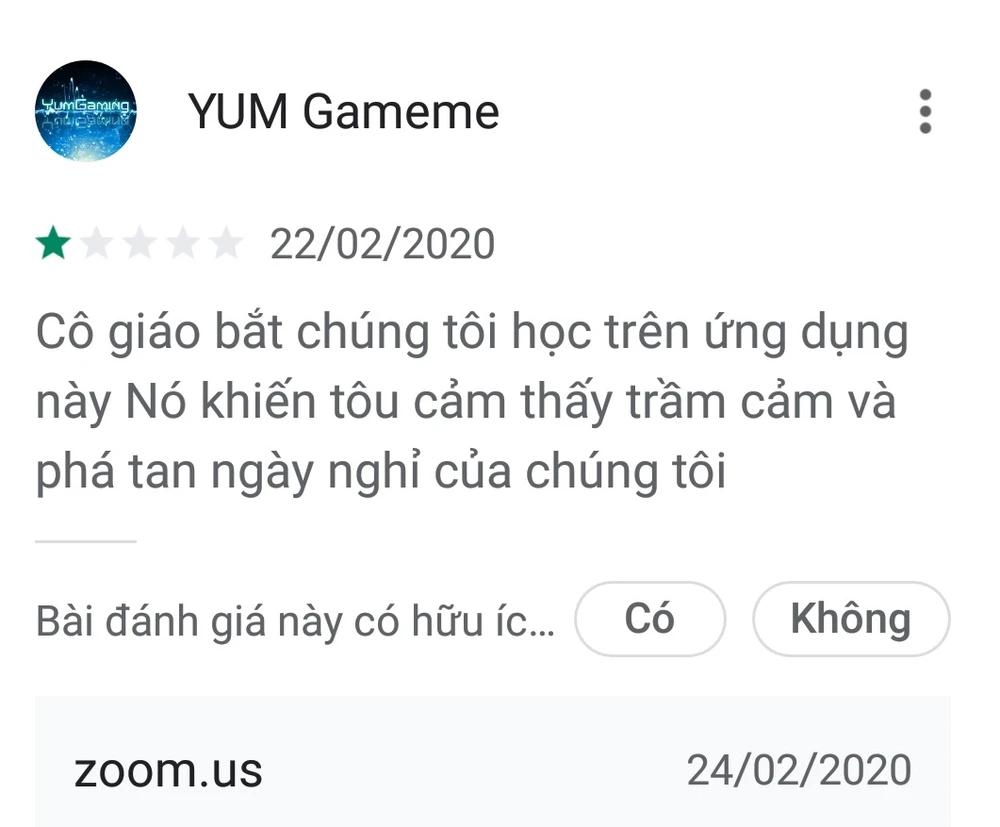Open the three-dot options menu
Viewport: 1000px width, 827px height.
pyautogui.click(x=925, y=112)
